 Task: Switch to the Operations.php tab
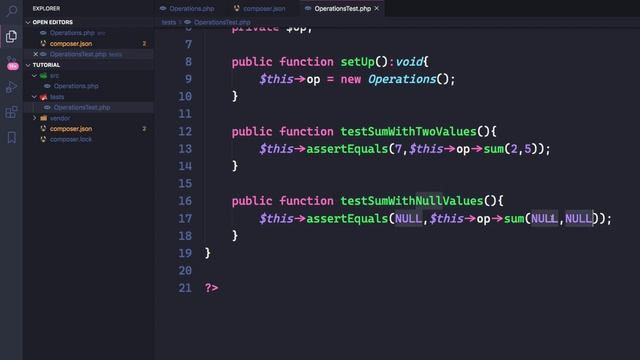(x=187, y=8)
